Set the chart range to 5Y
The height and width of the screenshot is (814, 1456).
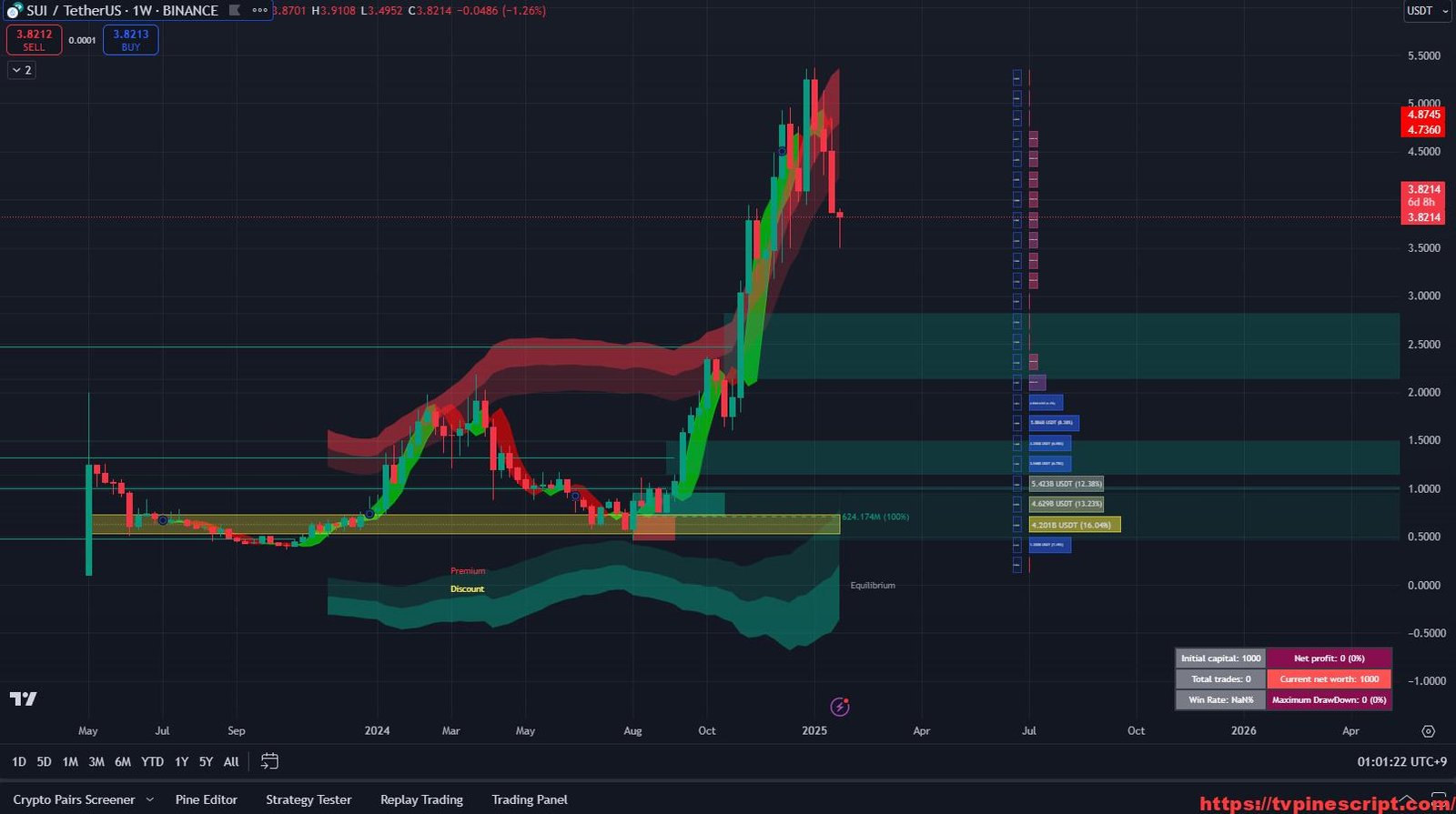206,762
